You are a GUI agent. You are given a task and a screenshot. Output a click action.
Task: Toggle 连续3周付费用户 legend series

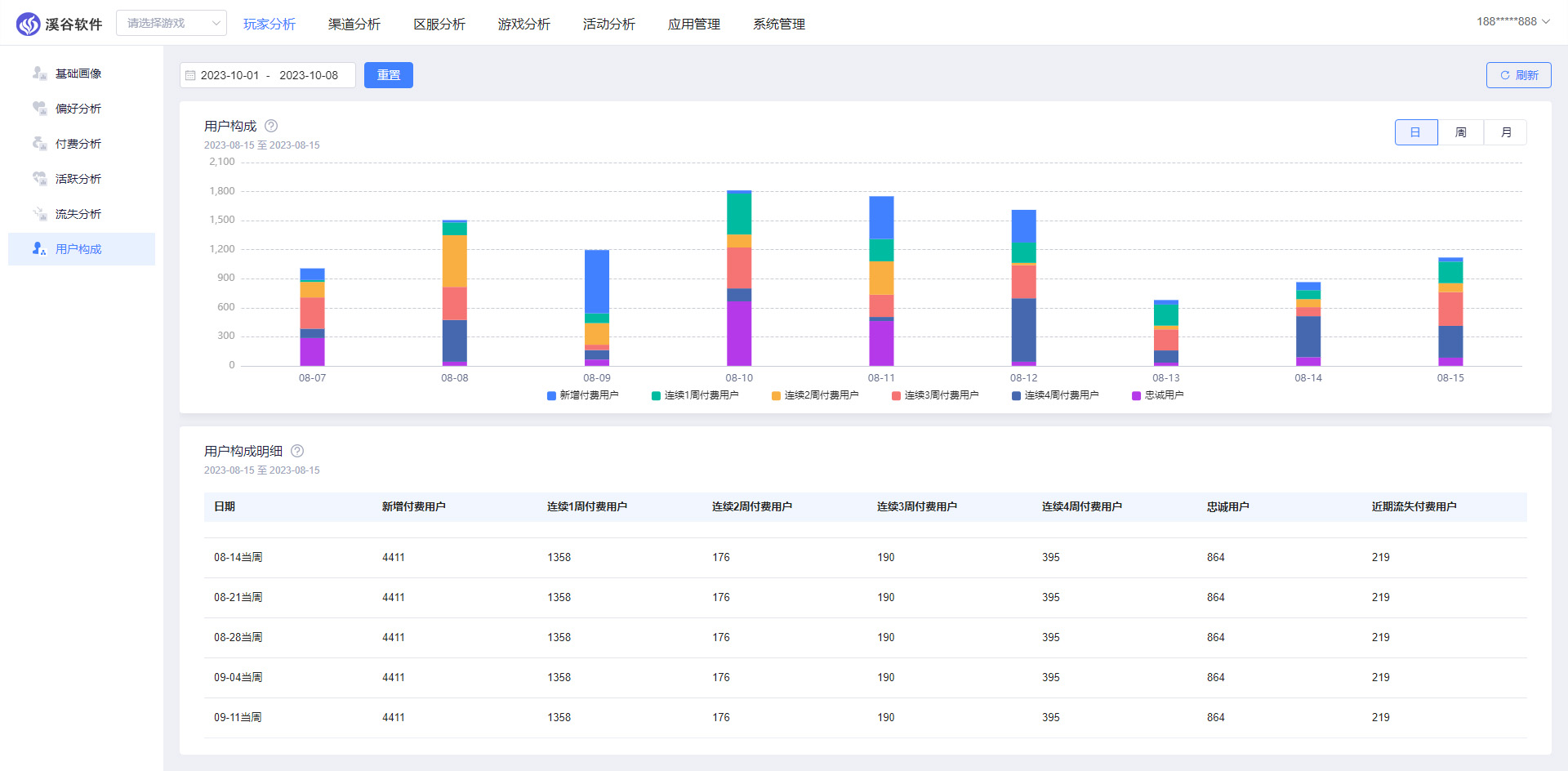(x=935, y=395)
